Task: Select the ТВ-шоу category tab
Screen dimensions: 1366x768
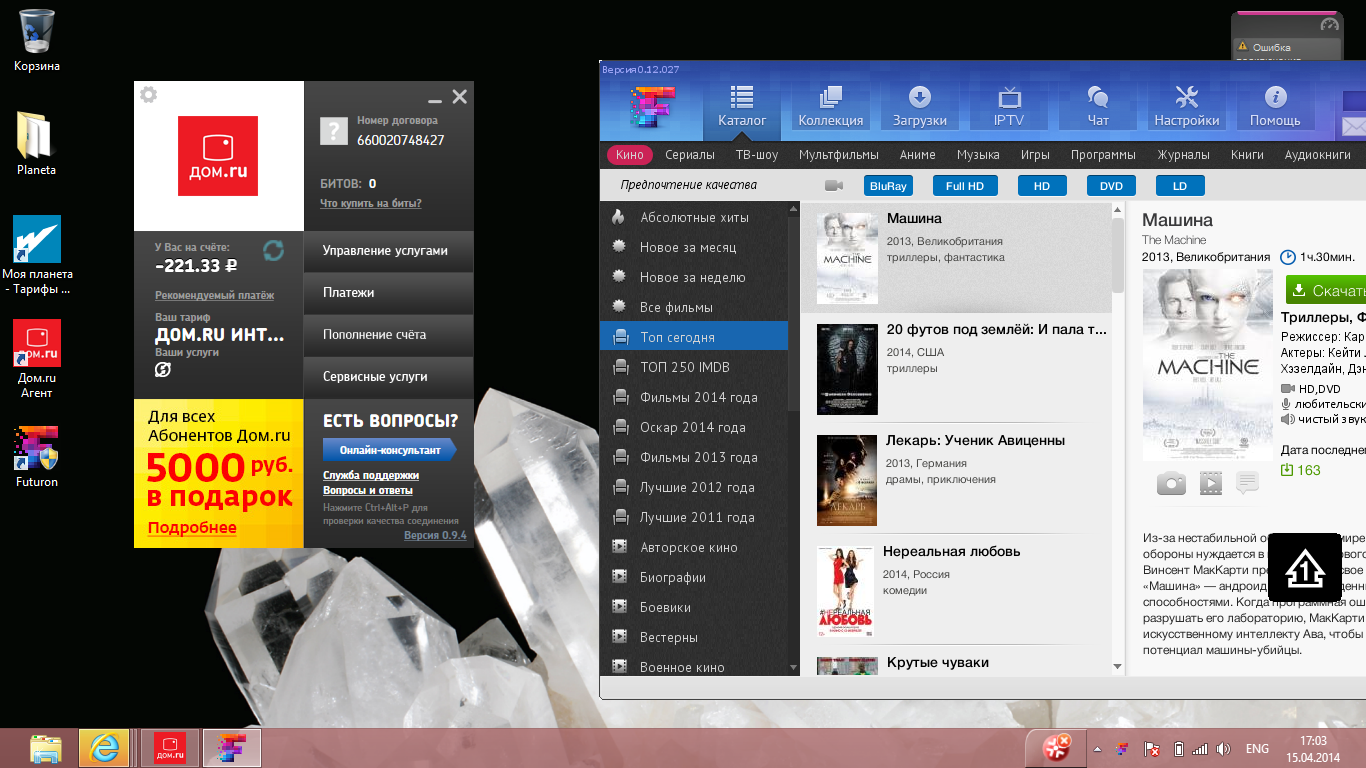Action: [x=757, y=155]
